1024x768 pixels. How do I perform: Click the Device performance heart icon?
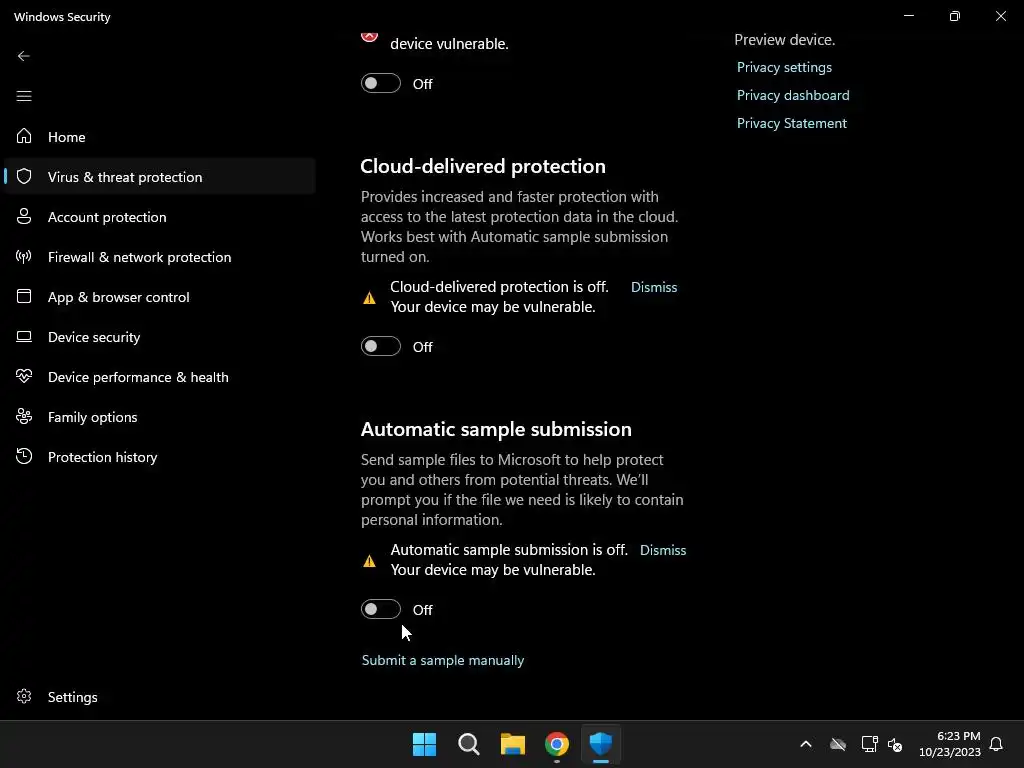24,376
